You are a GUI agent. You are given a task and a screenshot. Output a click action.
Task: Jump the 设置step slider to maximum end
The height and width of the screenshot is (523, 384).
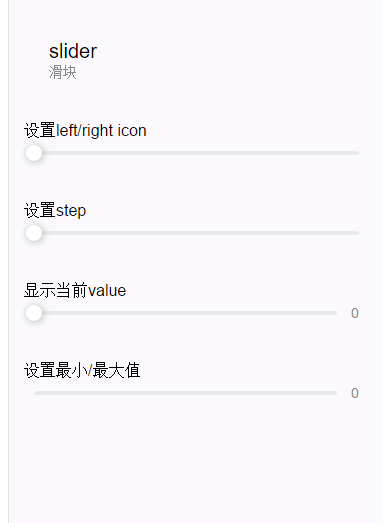click(358, 233)
